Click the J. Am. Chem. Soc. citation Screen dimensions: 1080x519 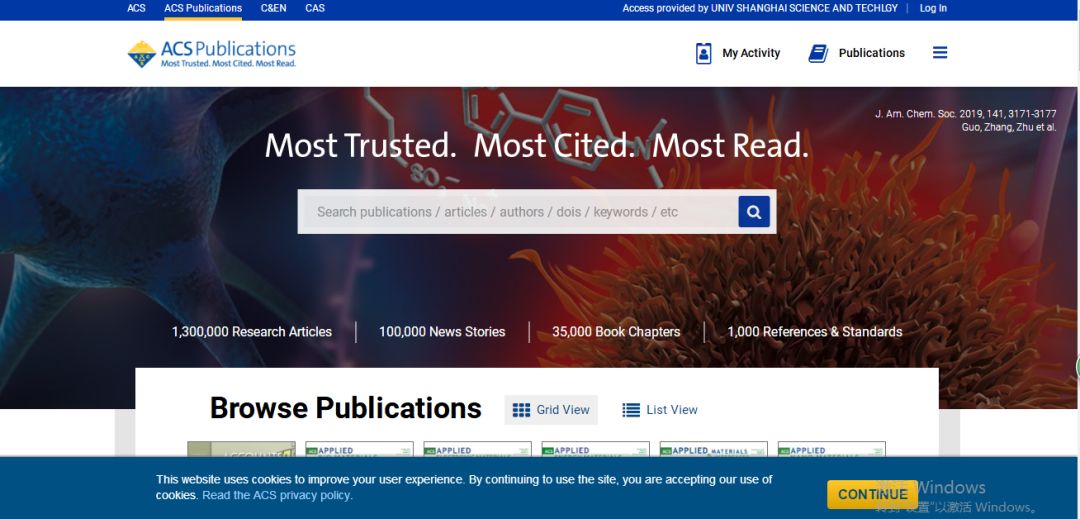pos(965,114)
